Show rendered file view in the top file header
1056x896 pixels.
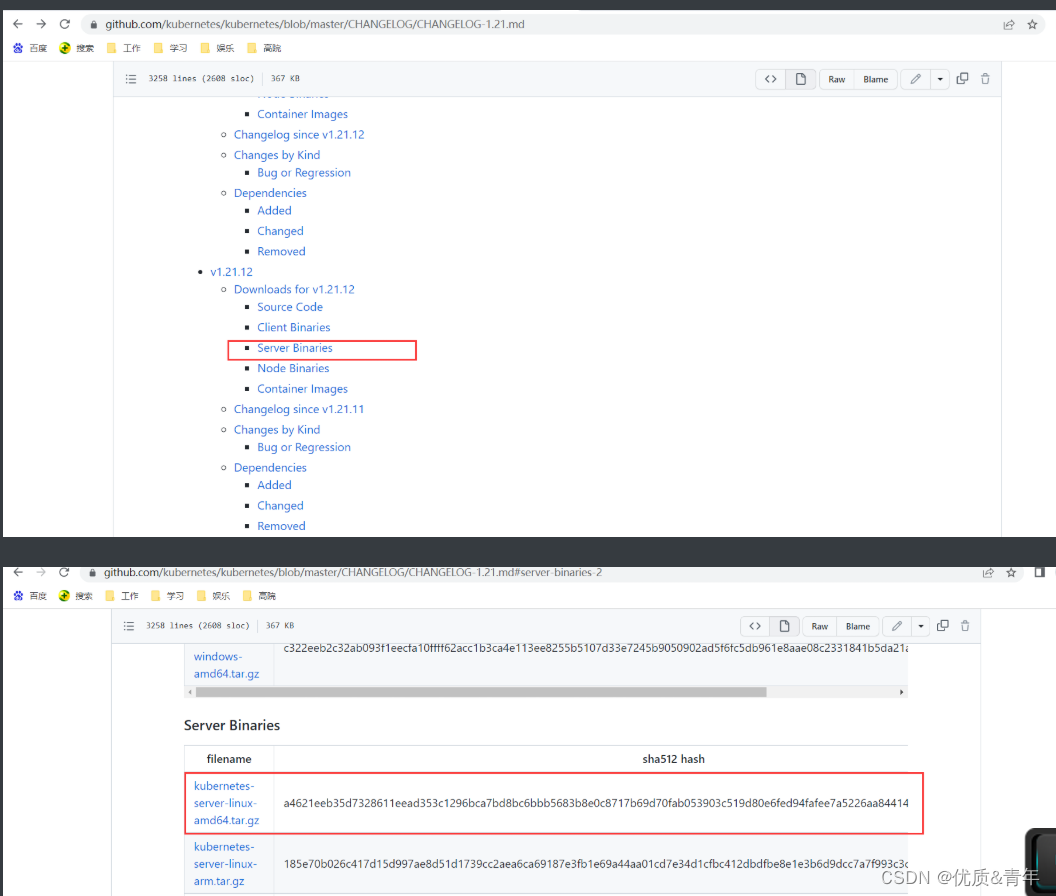tap(801, 79)
